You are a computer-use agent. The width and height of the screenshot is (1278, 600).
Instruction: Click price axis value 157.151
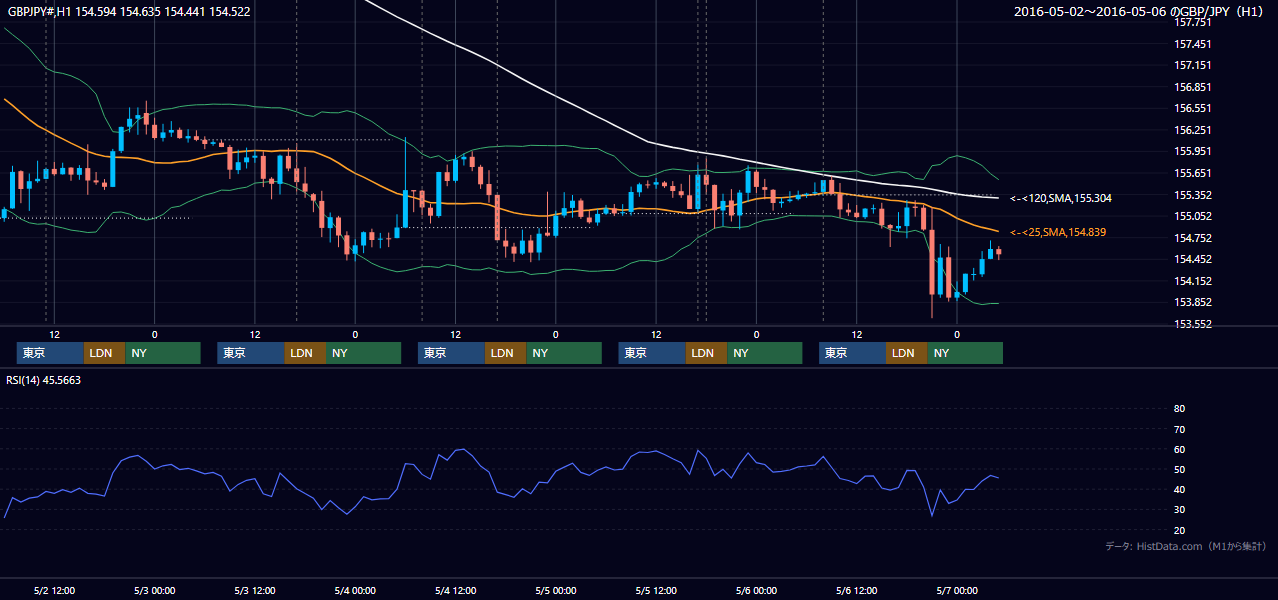point(1193,65)
